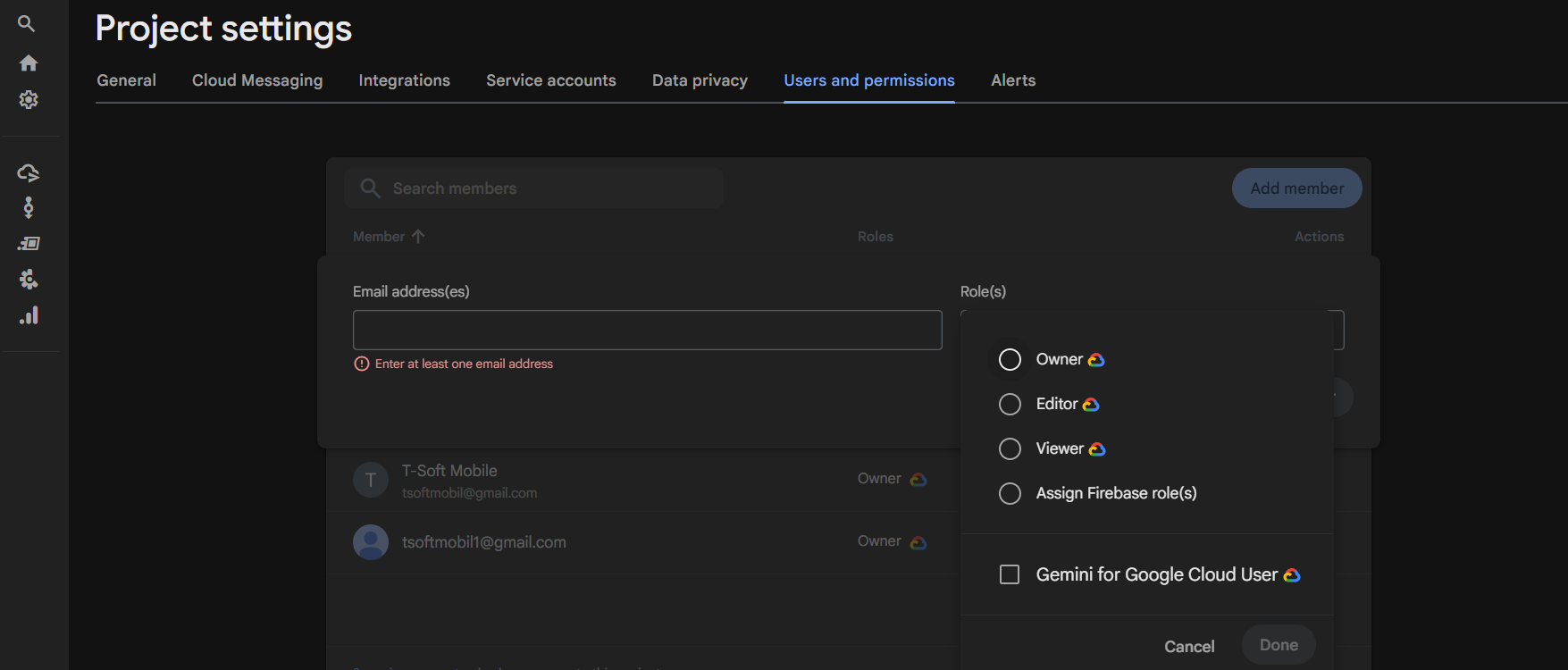Switch to Cloud Messaging tab
The image size is (1568, 670).
(257, 80)
